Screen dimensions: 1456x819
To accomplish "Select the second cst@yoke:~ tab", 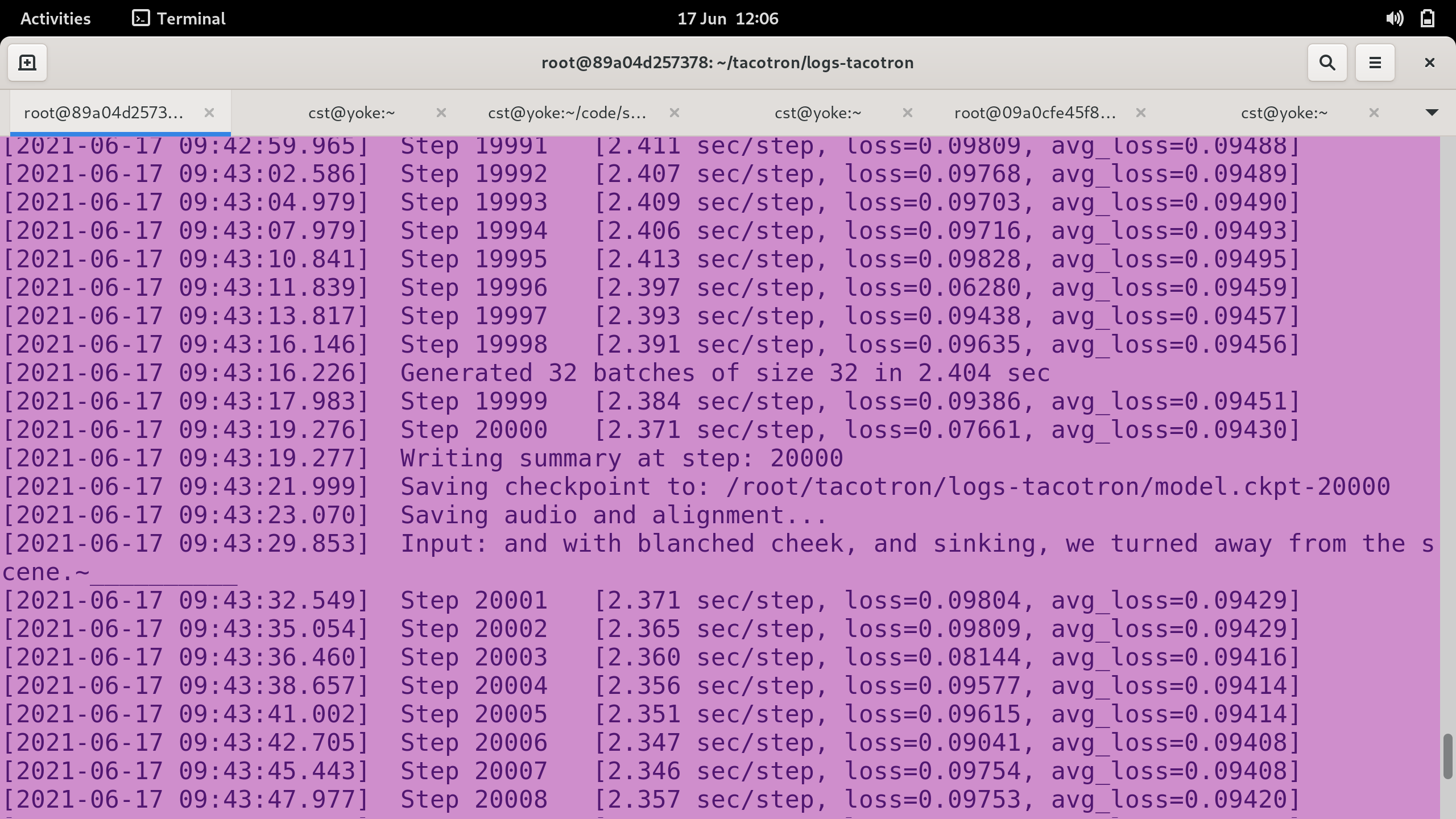I will point(817,113).
